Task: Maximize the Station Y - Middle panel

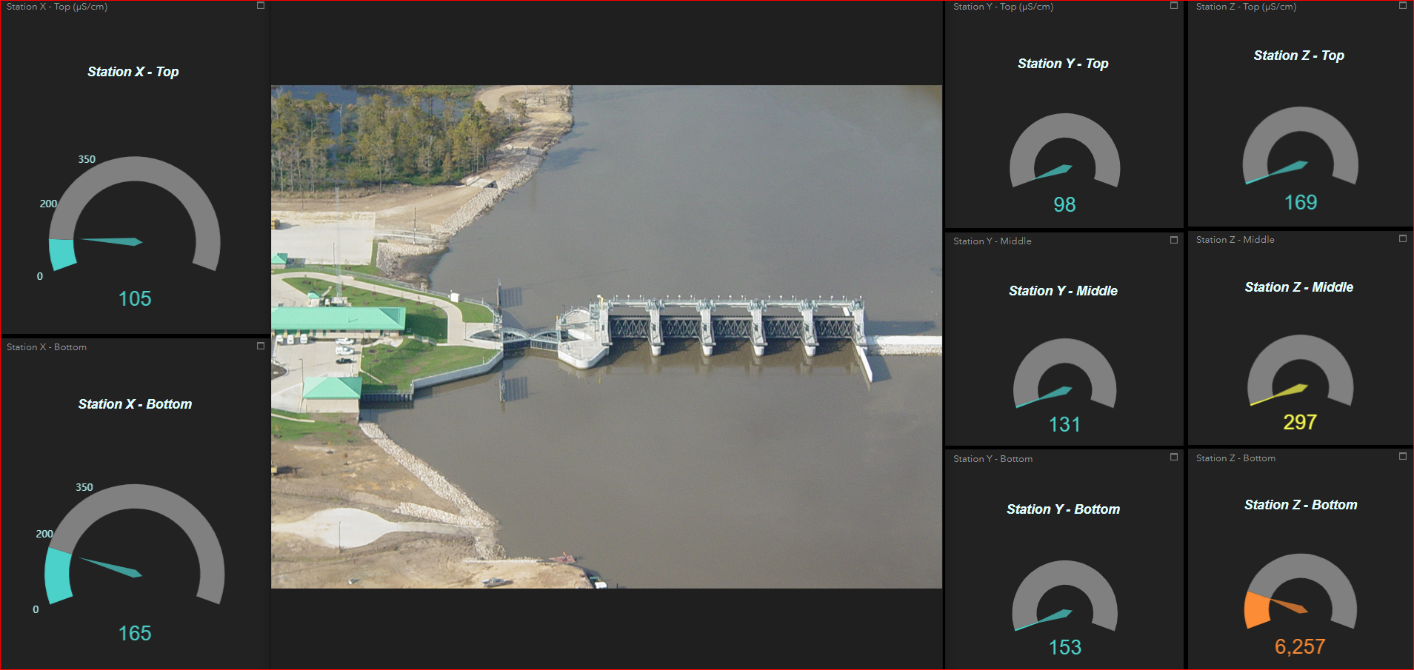Action: (x=1175, y=240)
